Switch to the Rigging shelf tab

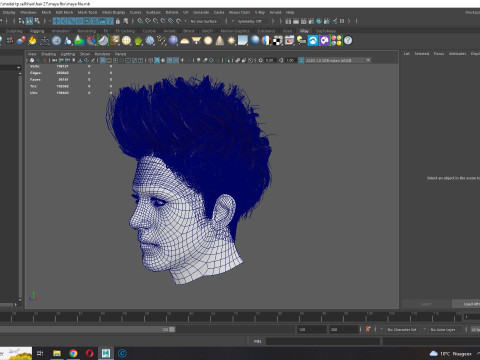click(37, 31)
